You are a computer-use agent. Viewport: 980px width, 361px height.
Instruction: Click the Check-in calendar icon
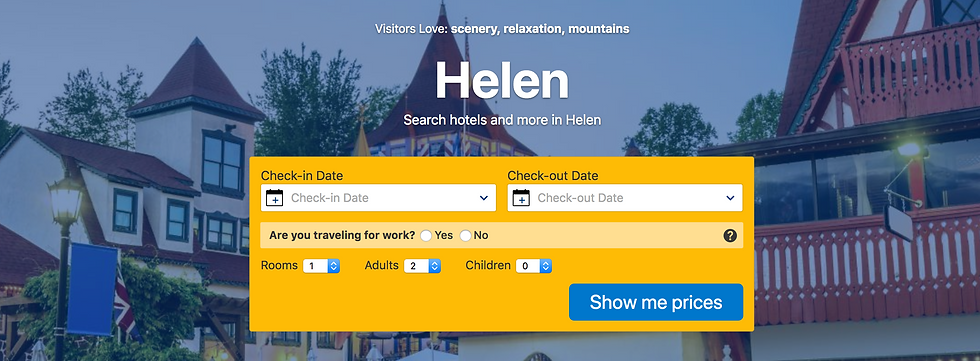[274, 198]
